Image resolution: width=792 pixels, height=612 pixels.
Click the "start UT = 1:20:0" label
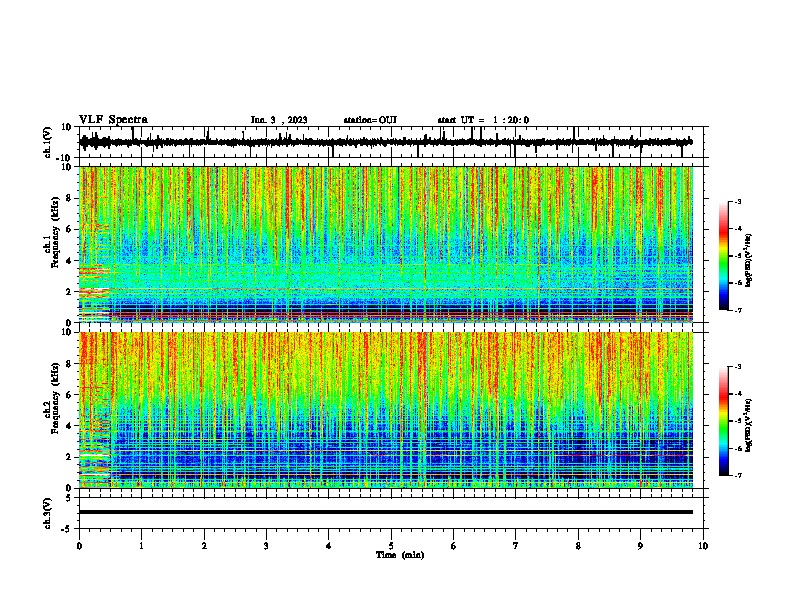coord(483,120)
